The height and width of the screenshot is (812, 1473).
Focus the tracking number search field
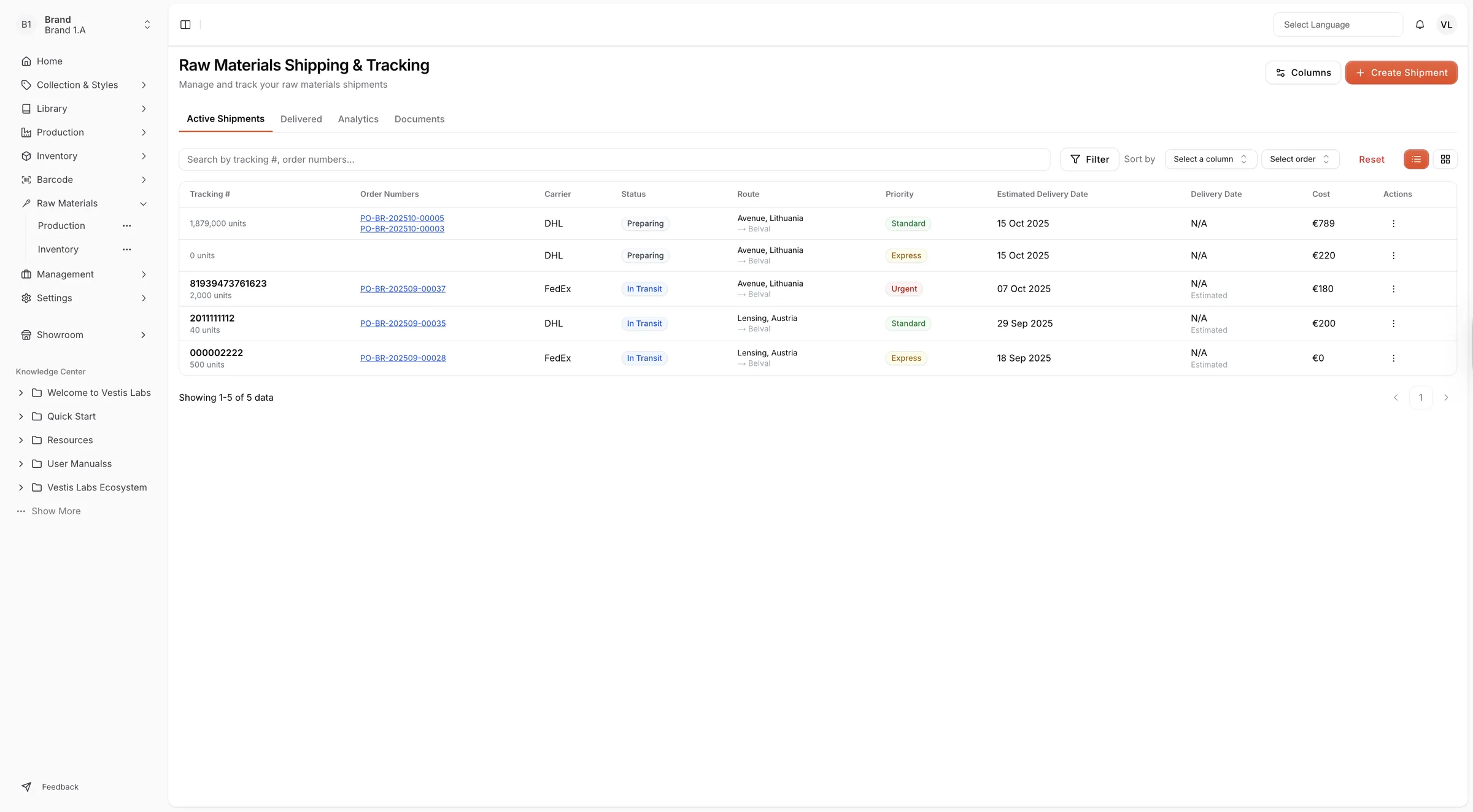click(614, 160)
